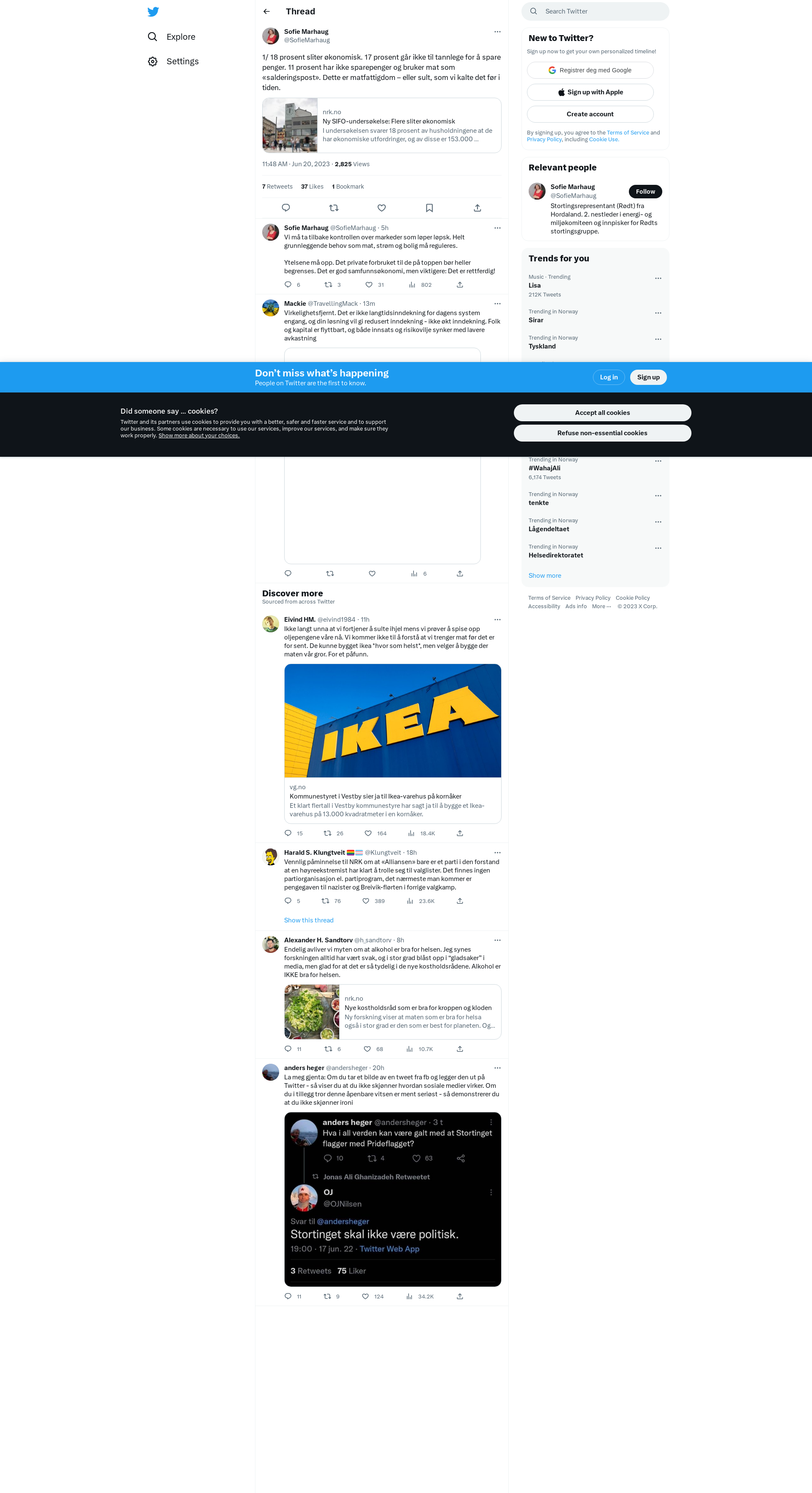The image size is (812, 1493).
Task: Share anders heger's tweet
Action: click(x=460, y=1296)
